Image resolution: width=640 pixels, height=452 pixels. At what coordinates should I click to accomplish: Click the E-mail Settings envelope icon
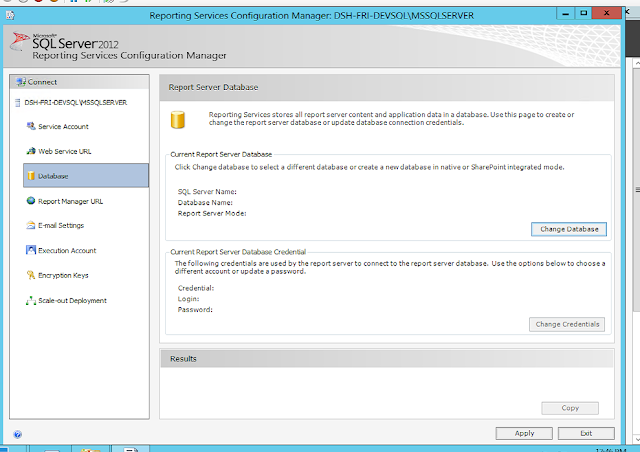click(31, 225)
